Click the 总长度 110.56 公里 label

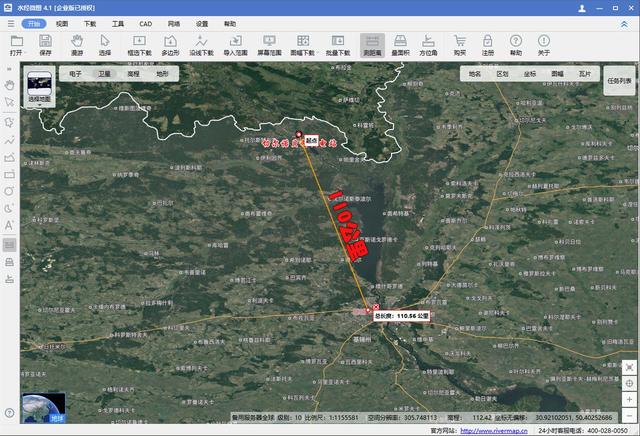tap(402, 316)
